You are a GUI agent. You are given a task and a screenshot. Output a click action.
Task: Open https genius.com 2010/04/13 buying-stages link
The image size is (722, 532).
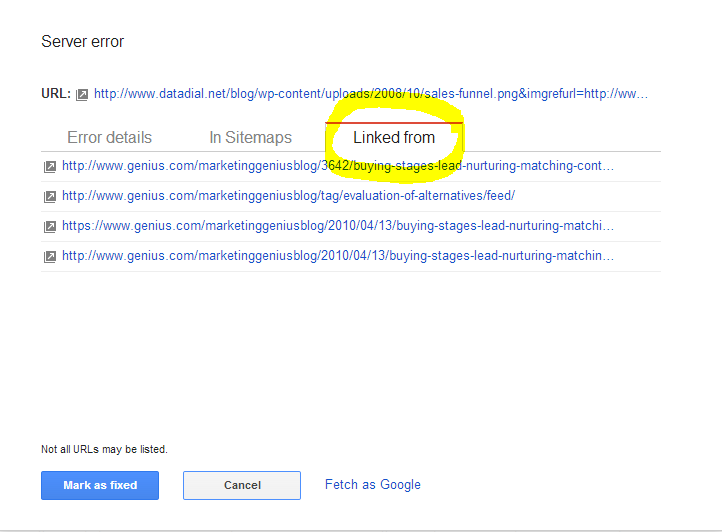pyautogui.click(x=338, y=226)
